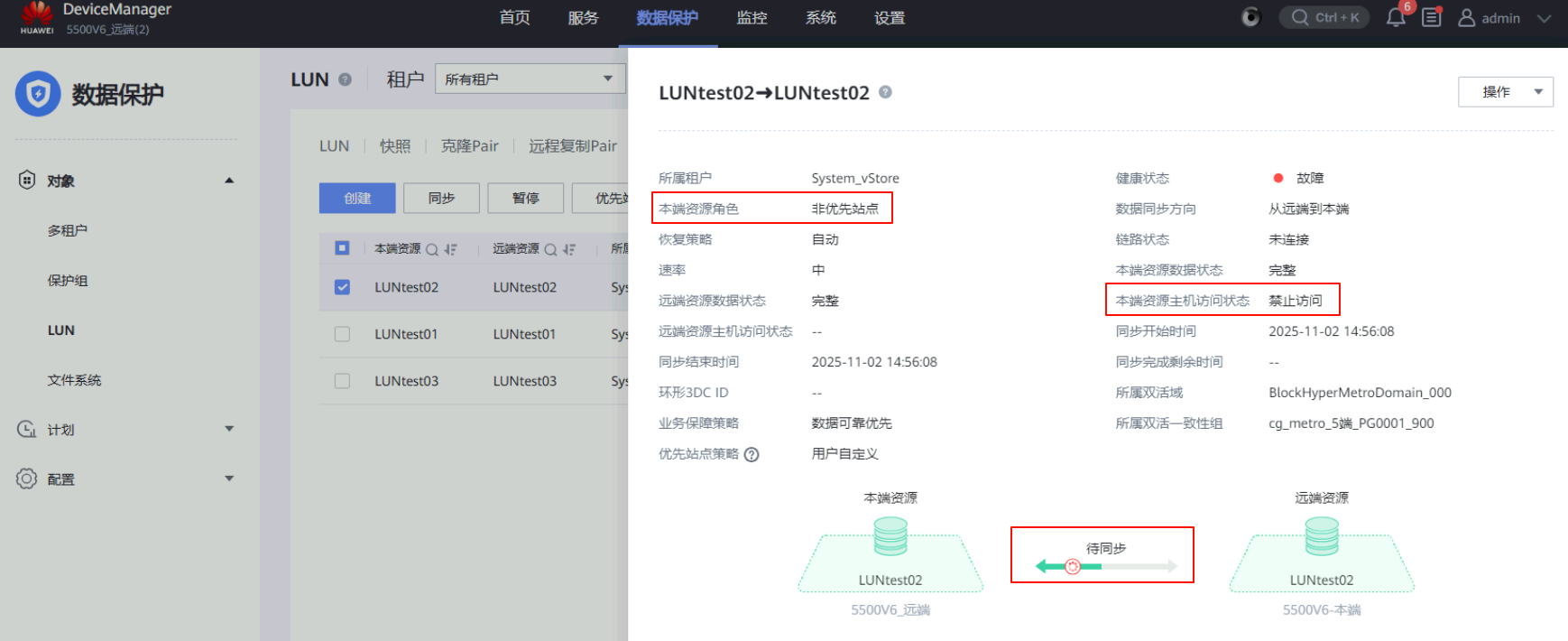Click the Ctrl+K search box
1568x641 pixels.
coord(1324,17)
